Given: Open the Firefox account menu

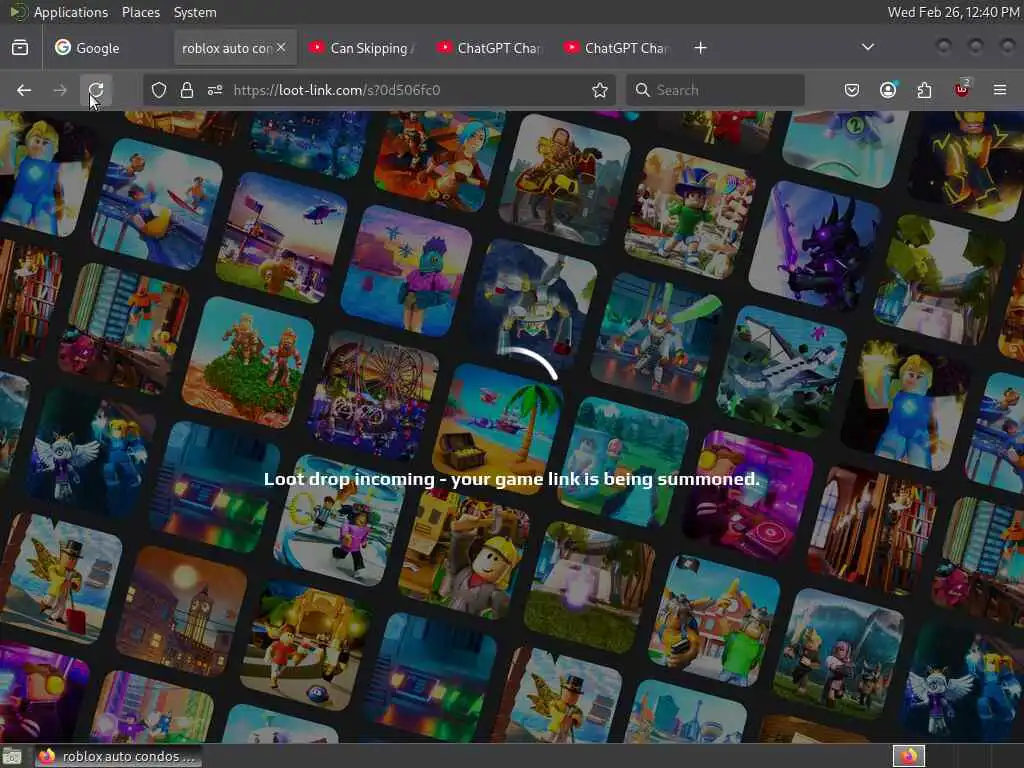Looking at the screenshot, I should point(888,90).
